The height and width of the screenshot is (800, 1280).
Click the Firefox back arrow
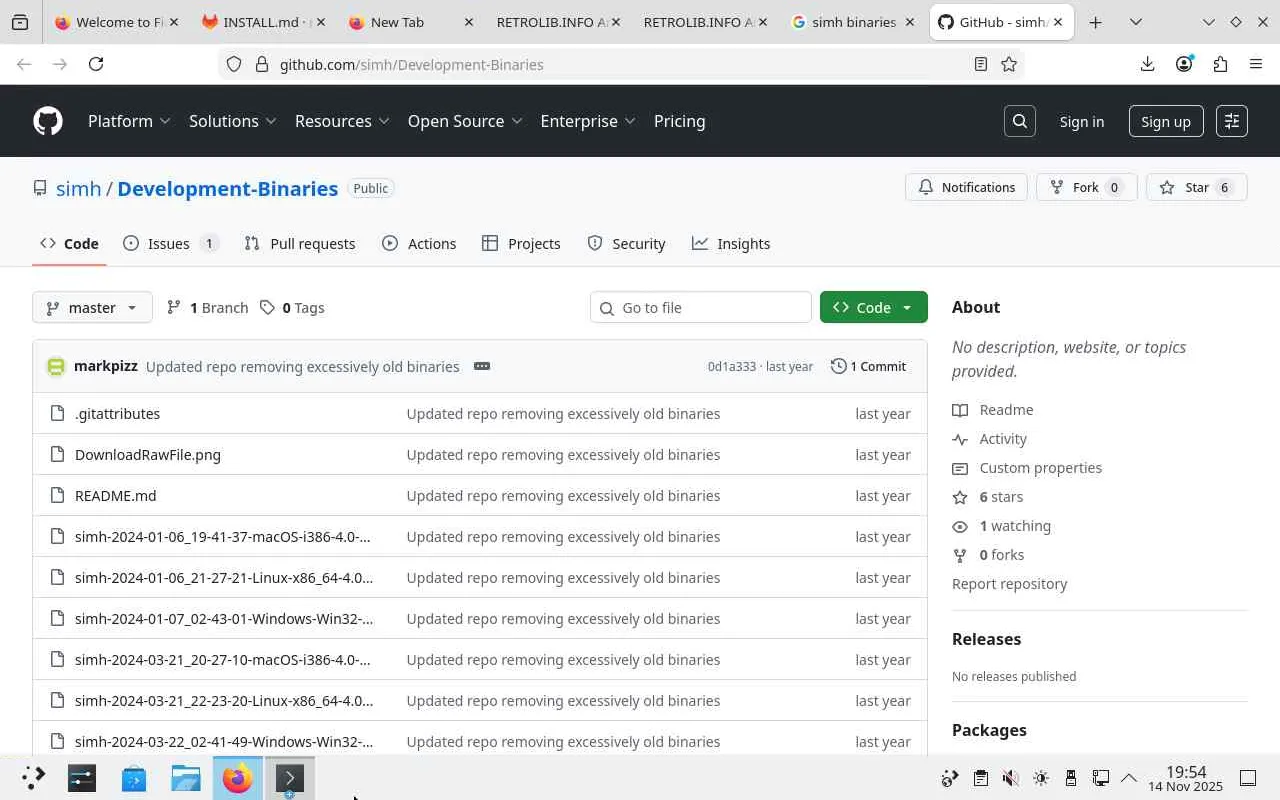coord(24,64)
